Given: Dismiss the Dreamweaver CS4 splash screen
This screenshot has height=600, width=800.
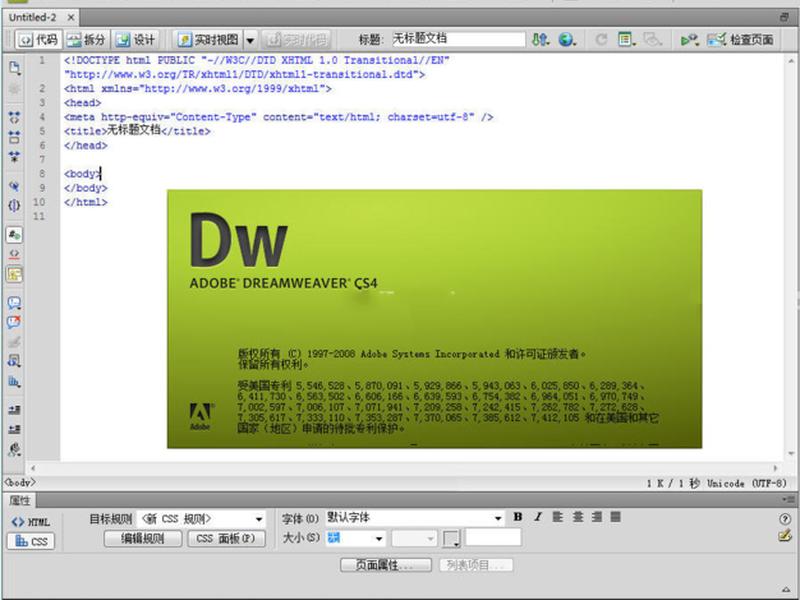Looking at the screenshot, I should (434, 319).
